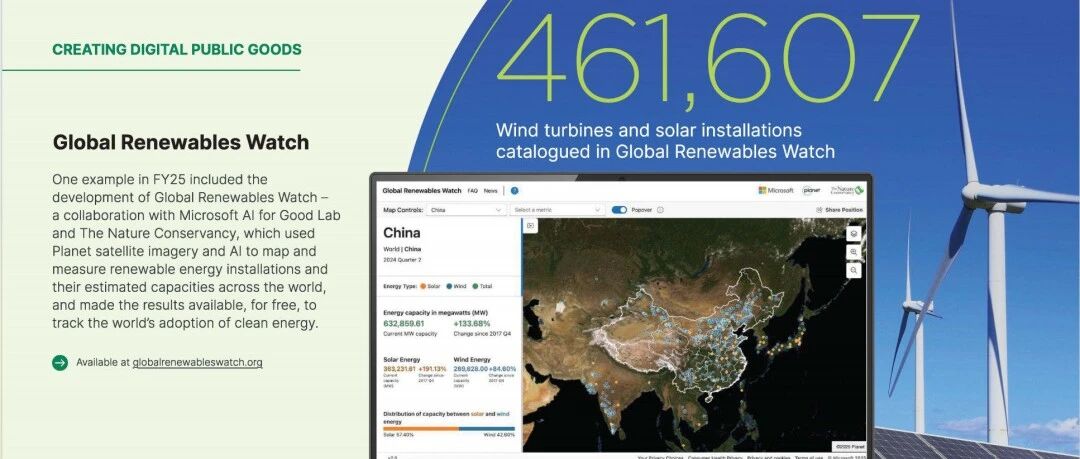Click the ©2025 Planet attribution
1080x459 pixels.
pyautogui.click(x=849, y=446)
